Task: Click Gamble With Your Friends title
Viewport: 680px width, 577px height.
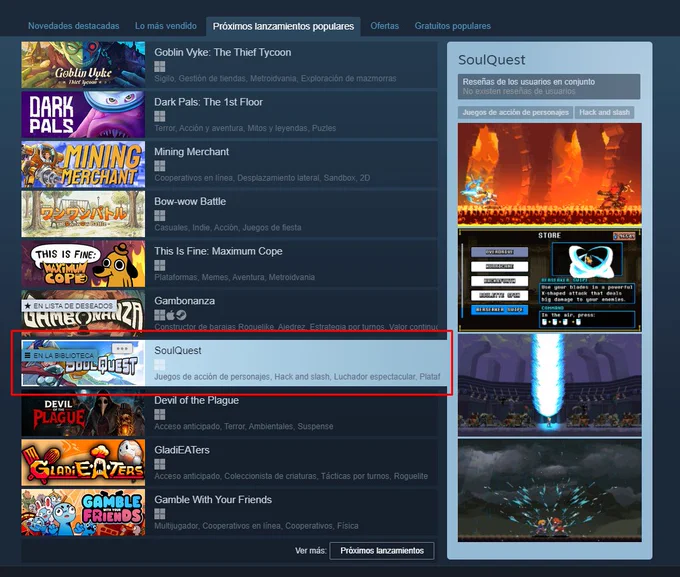Action: [213, 500]
